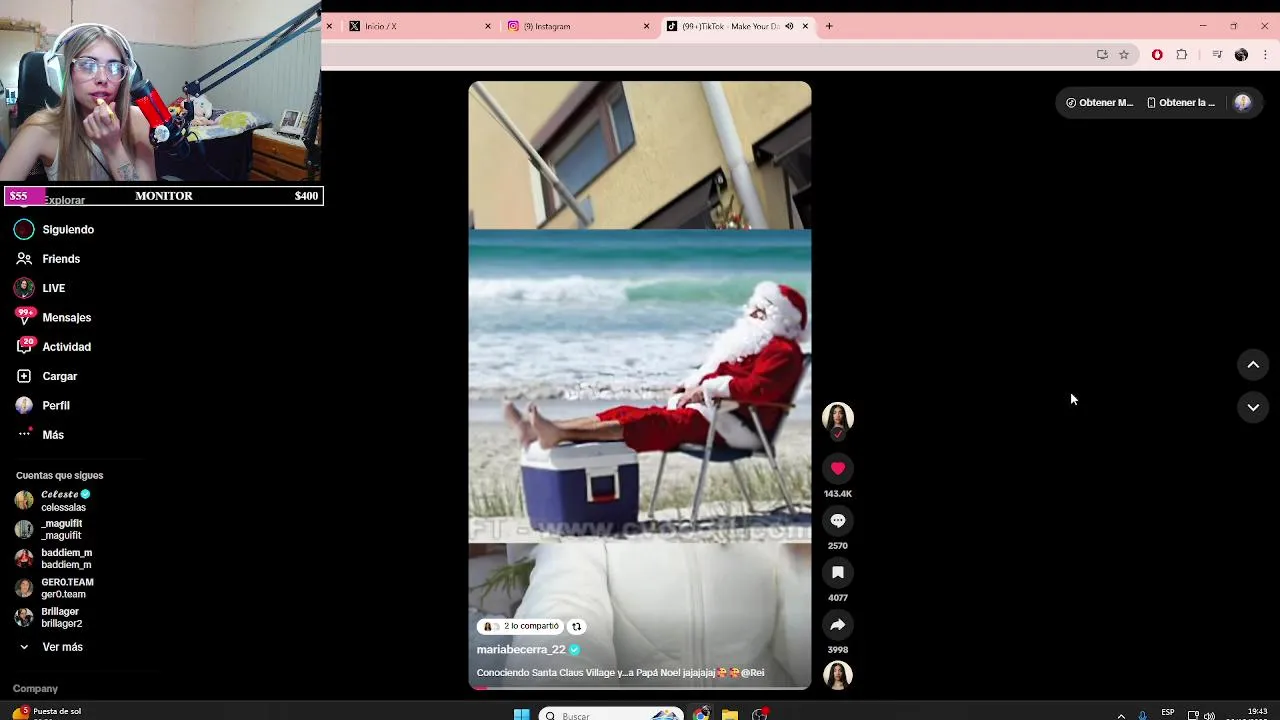Open the mariabecerra_22 profile link

(x=521, y=649)
